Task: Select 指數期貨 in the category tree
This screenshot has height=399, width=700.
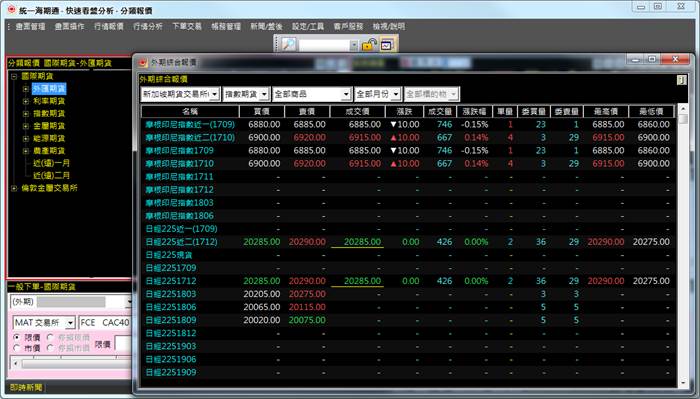Action: [x=49, y=114]
